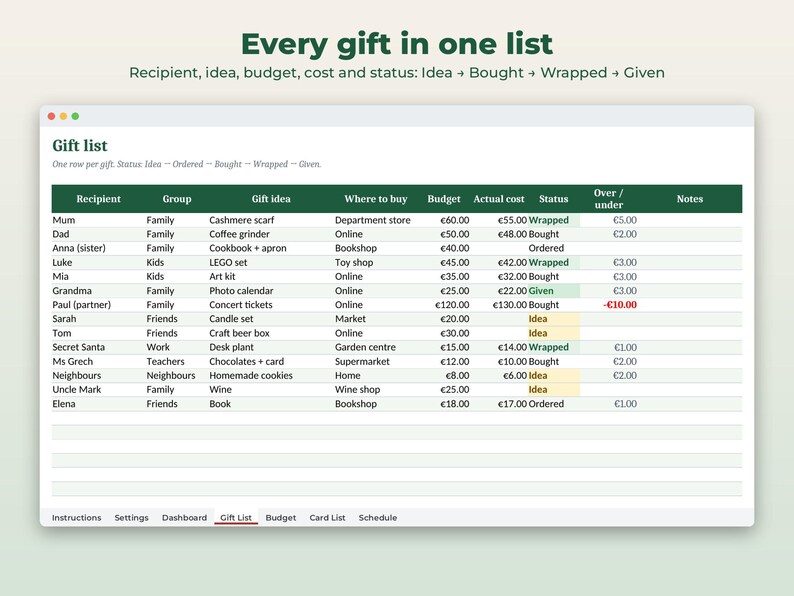Select the Group column header
Image resolution: width=794 pixels, height=596 pixels.
pos(177,199)
